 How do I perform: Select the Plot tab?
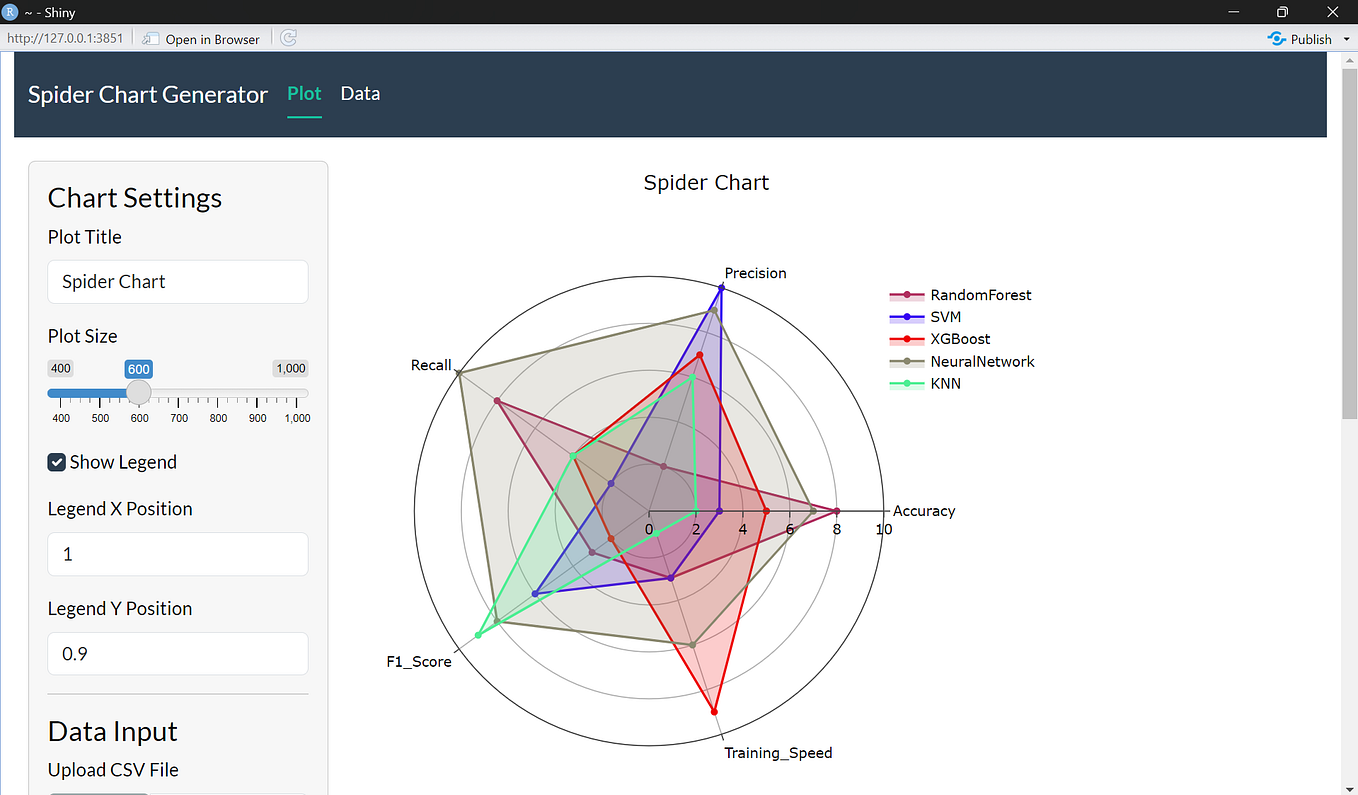point(304,93)
